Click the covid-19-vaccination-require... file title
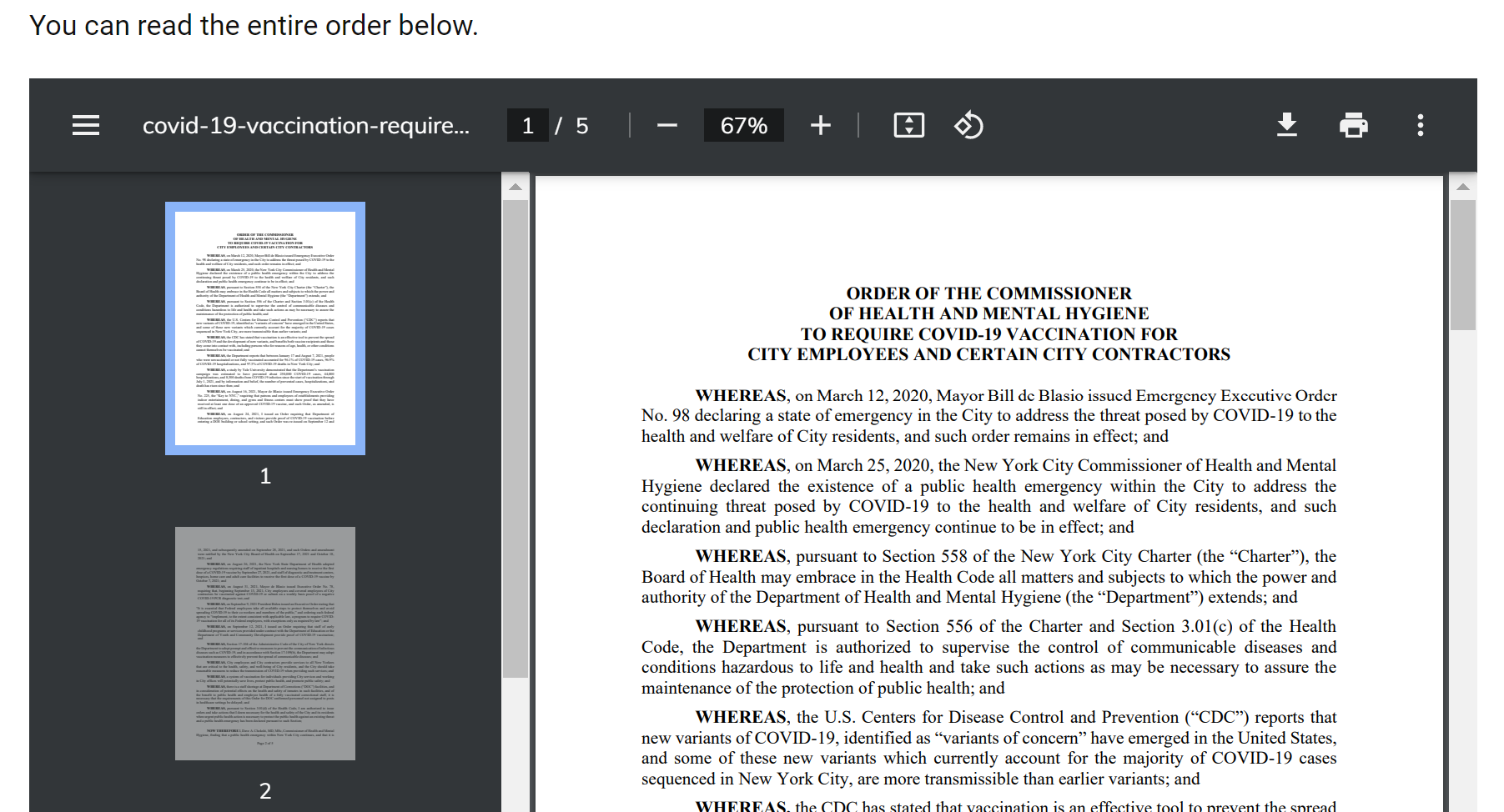Image resolution: width=1504 pixels, height=812 pixels. tap(306, 125)
